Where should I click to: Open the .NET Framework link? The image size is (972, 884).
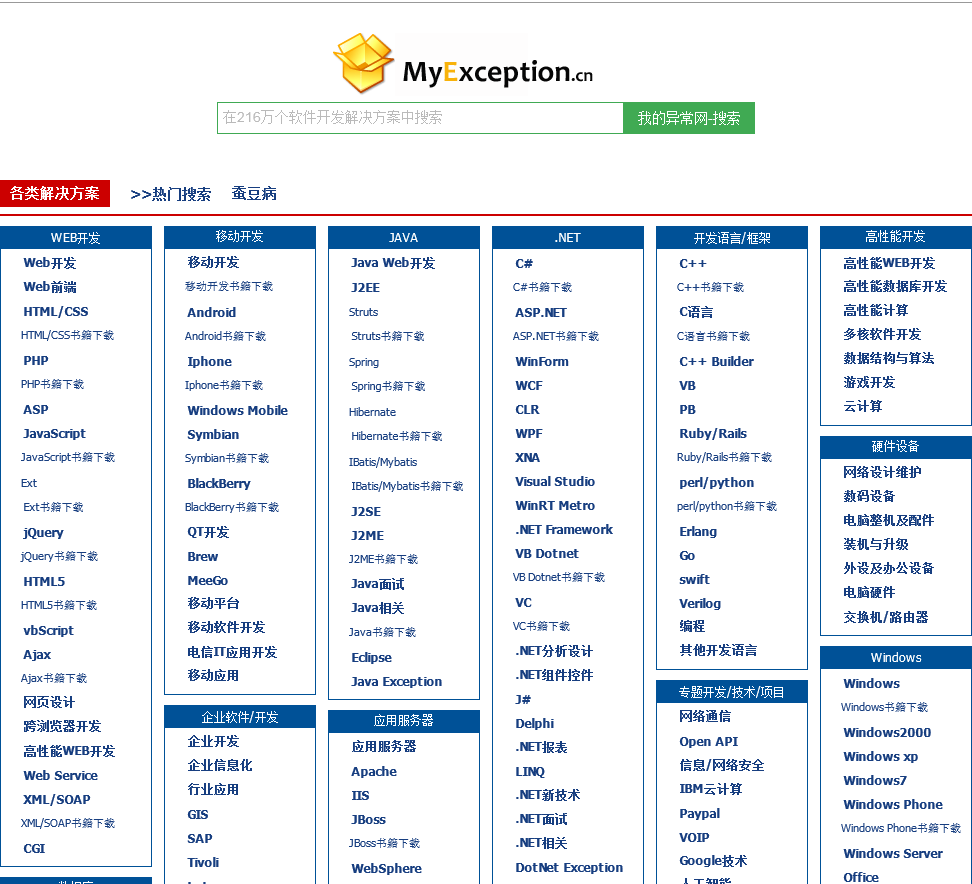[x=564, y=529]
